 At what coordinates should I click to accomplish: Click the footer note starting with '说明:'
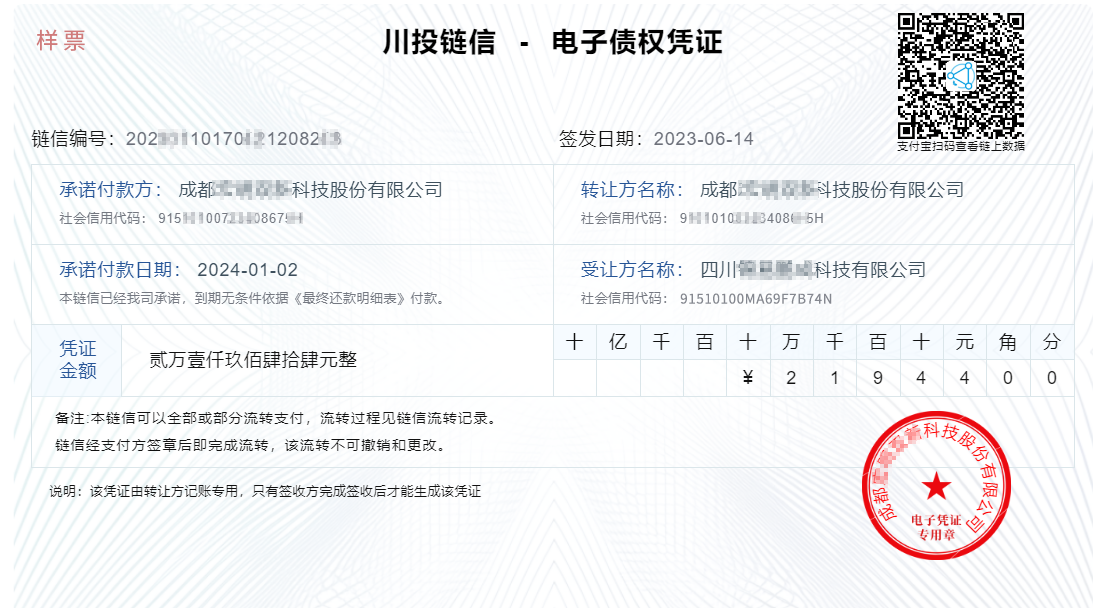[x=265, y=491]
